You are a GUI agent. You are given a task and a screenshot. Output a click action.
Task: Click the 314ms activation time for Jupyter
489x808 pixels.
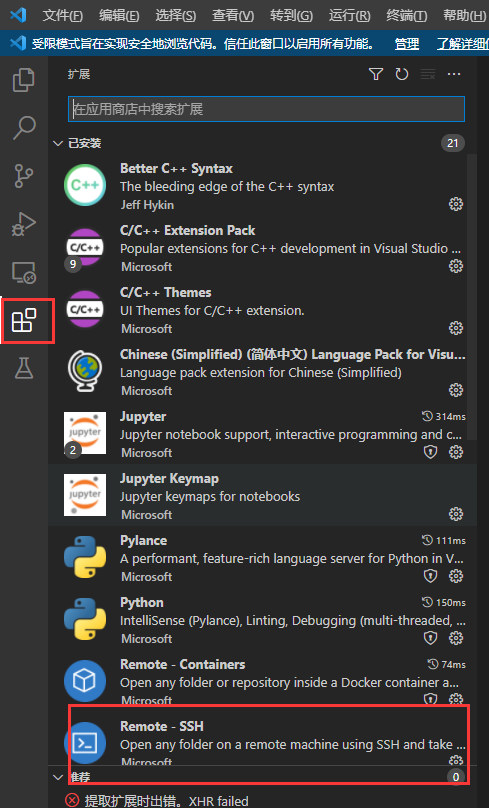pyautogui.click(x=444, y=416)
